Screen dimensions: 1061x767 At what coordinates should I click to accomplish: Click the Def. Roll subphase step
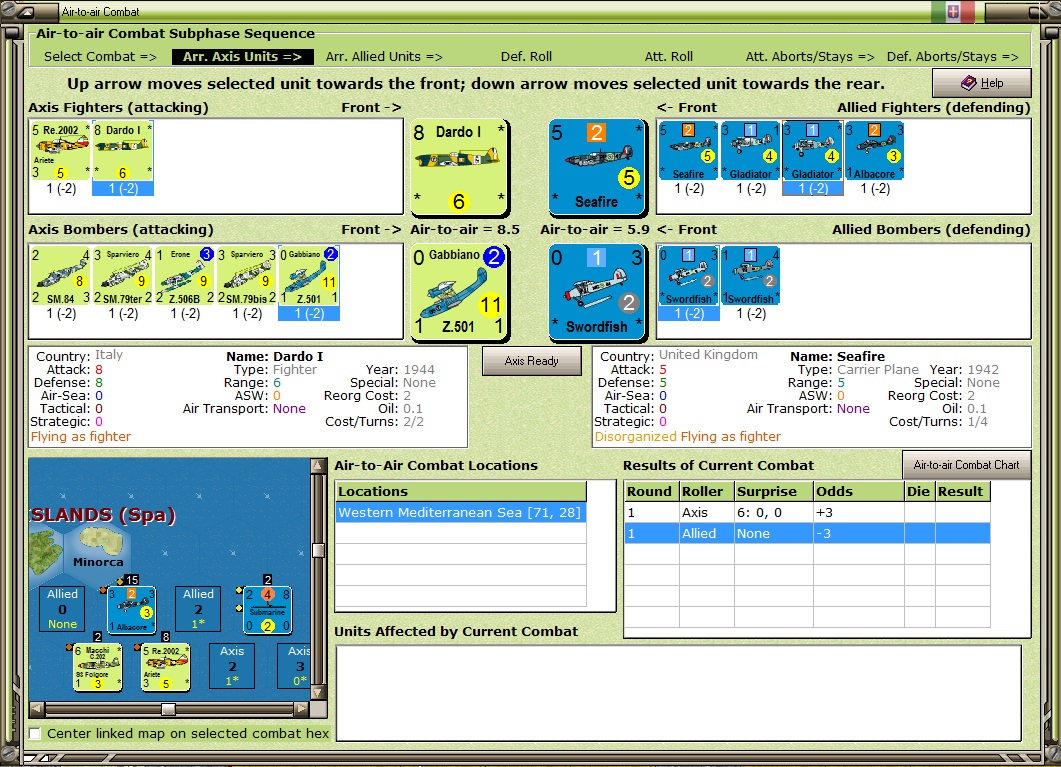click(526, 57)
